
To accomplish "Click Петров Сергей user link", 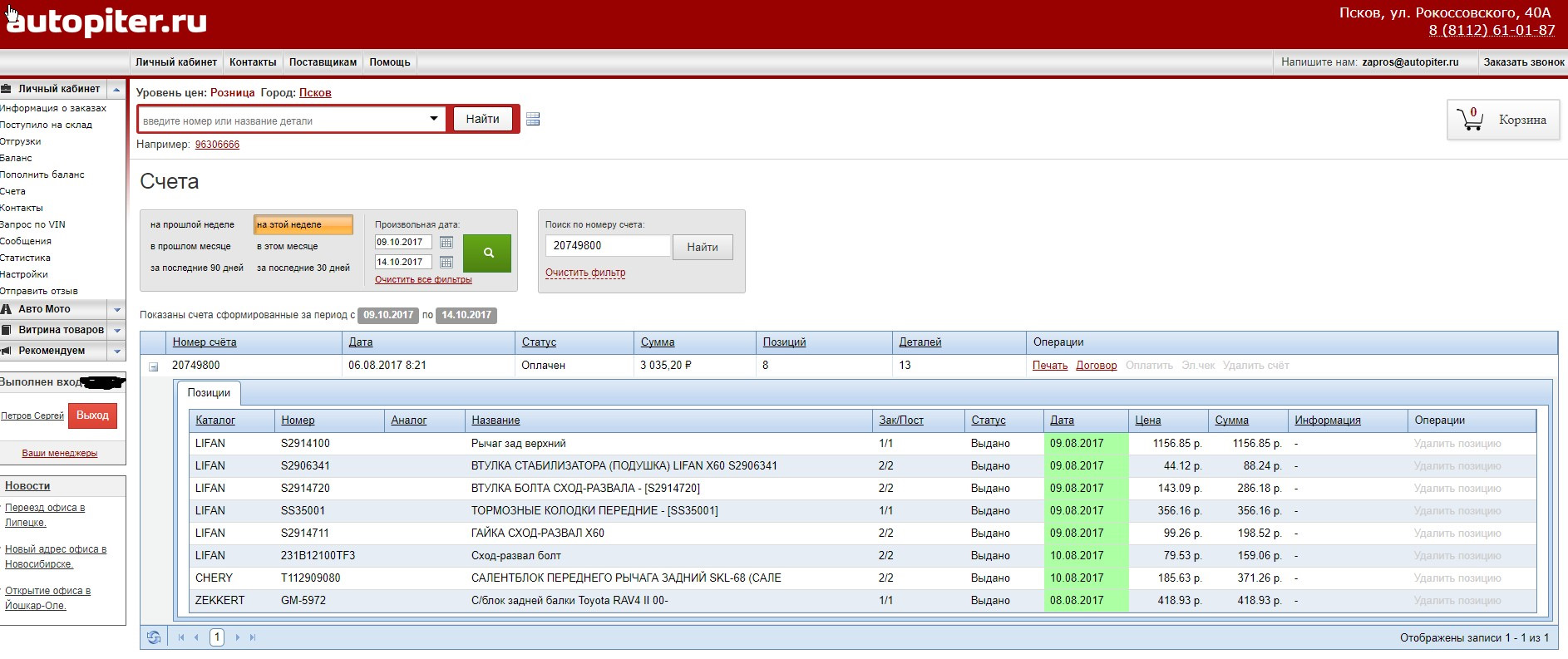I will coord(32,416).
